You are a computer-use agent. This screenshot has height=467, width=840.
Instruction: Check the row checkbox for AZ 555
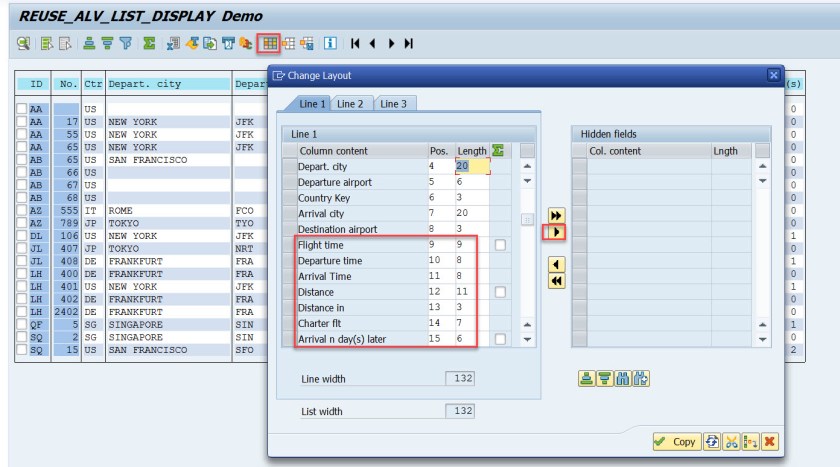pos(21,210)
